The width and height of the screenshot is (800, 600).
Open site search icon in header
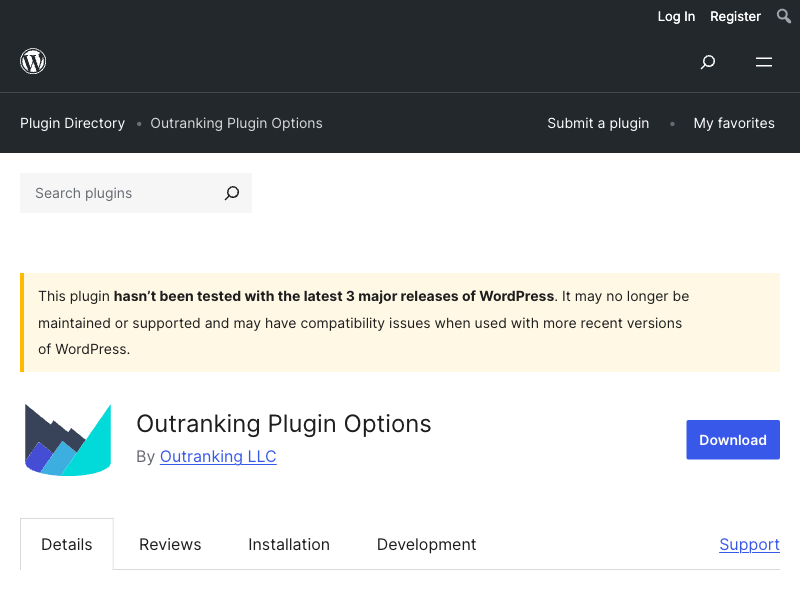click(708, 62)
